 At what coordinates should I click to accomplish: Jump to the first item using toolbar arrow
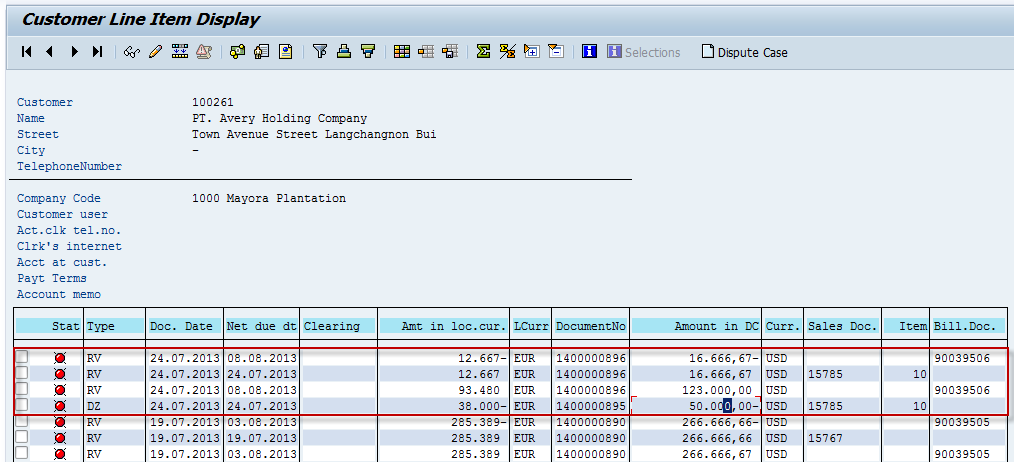(26, 52)
